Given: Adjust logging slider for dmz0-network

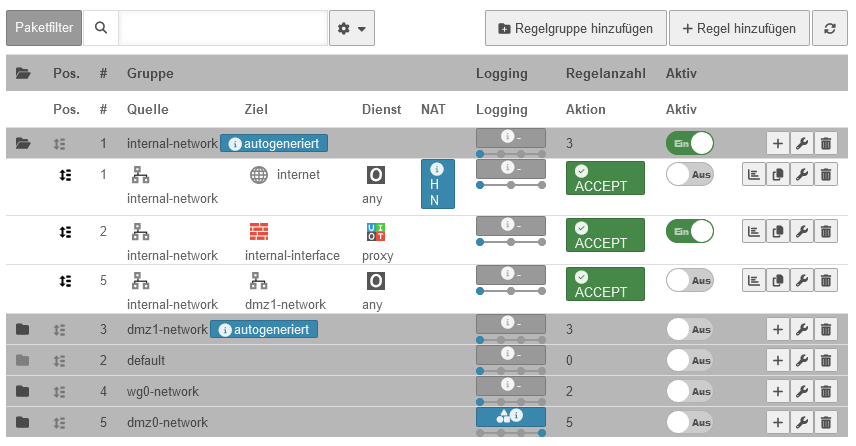Looking at the screenshot, I should 511,434.
